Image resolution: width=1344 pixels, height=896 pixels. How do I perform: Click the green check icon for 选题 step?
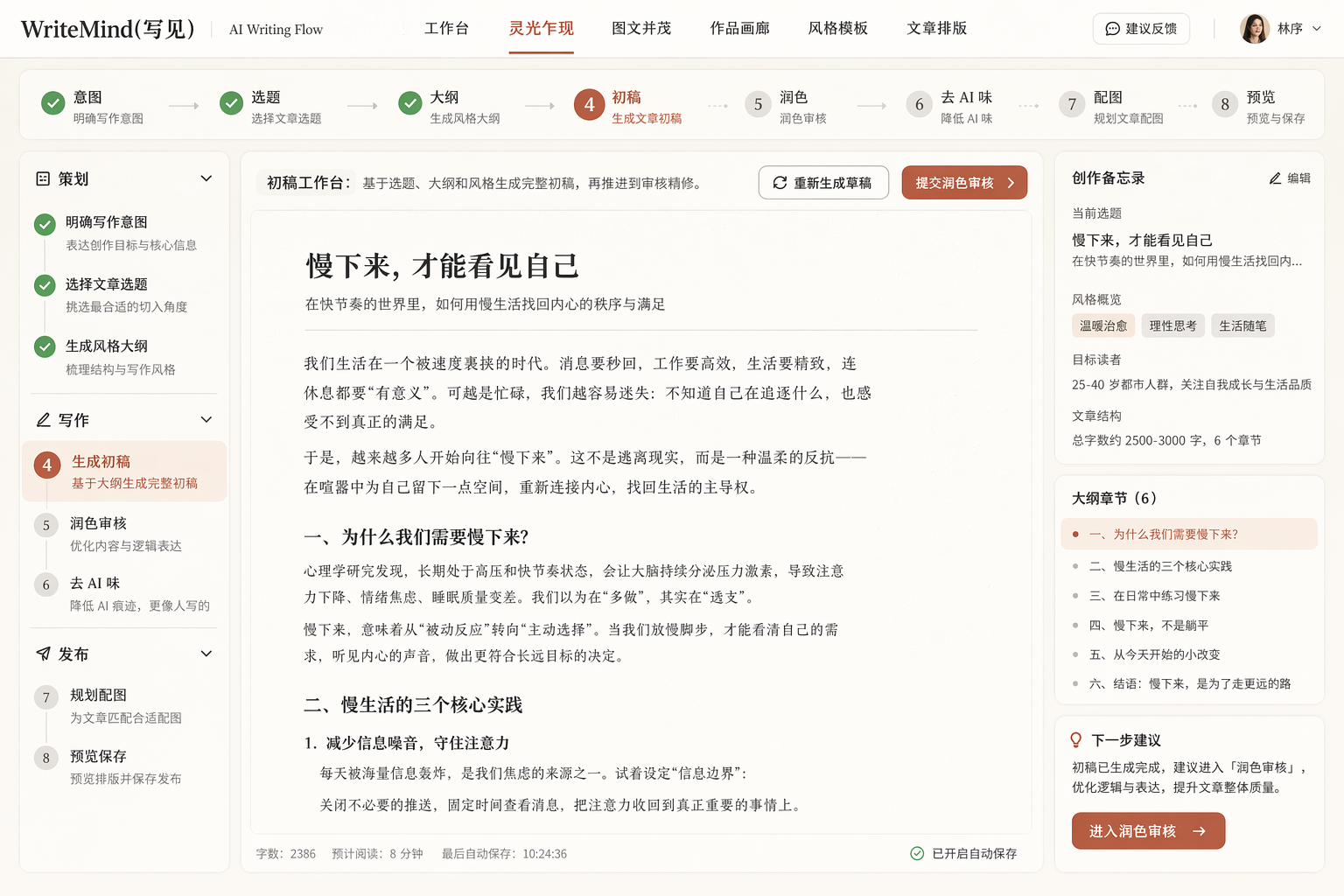[232, 103]
